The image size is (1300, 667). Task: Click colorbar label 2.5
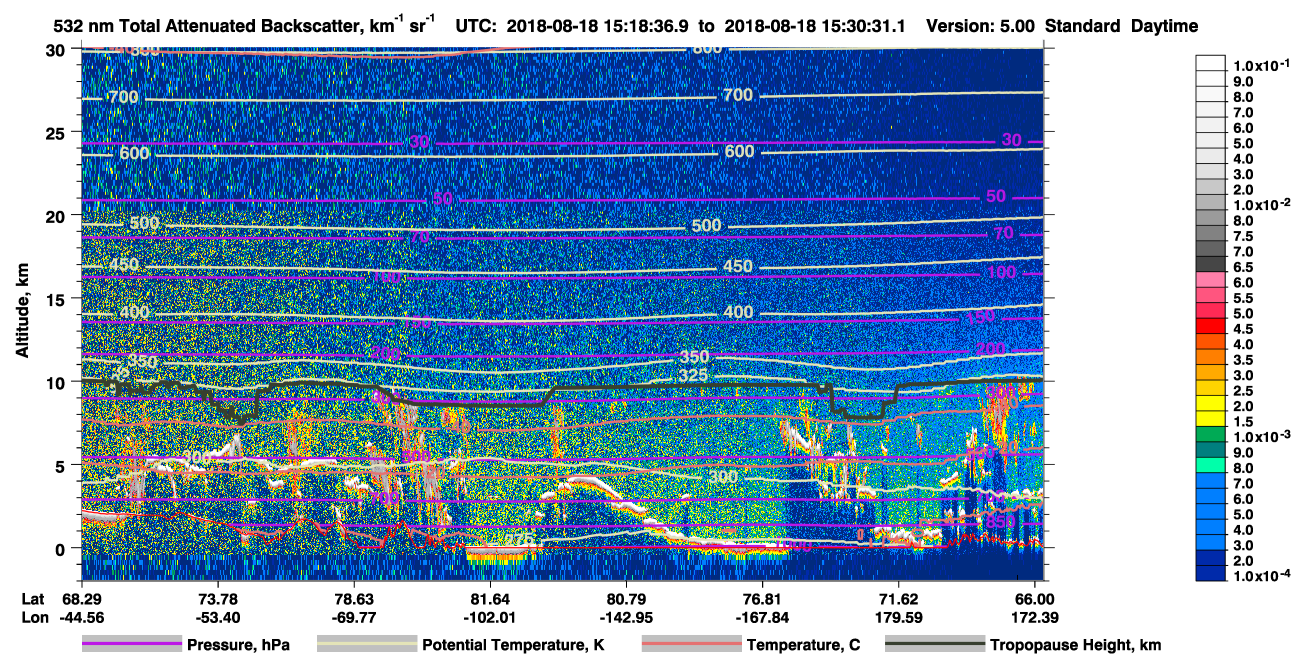1243,390
